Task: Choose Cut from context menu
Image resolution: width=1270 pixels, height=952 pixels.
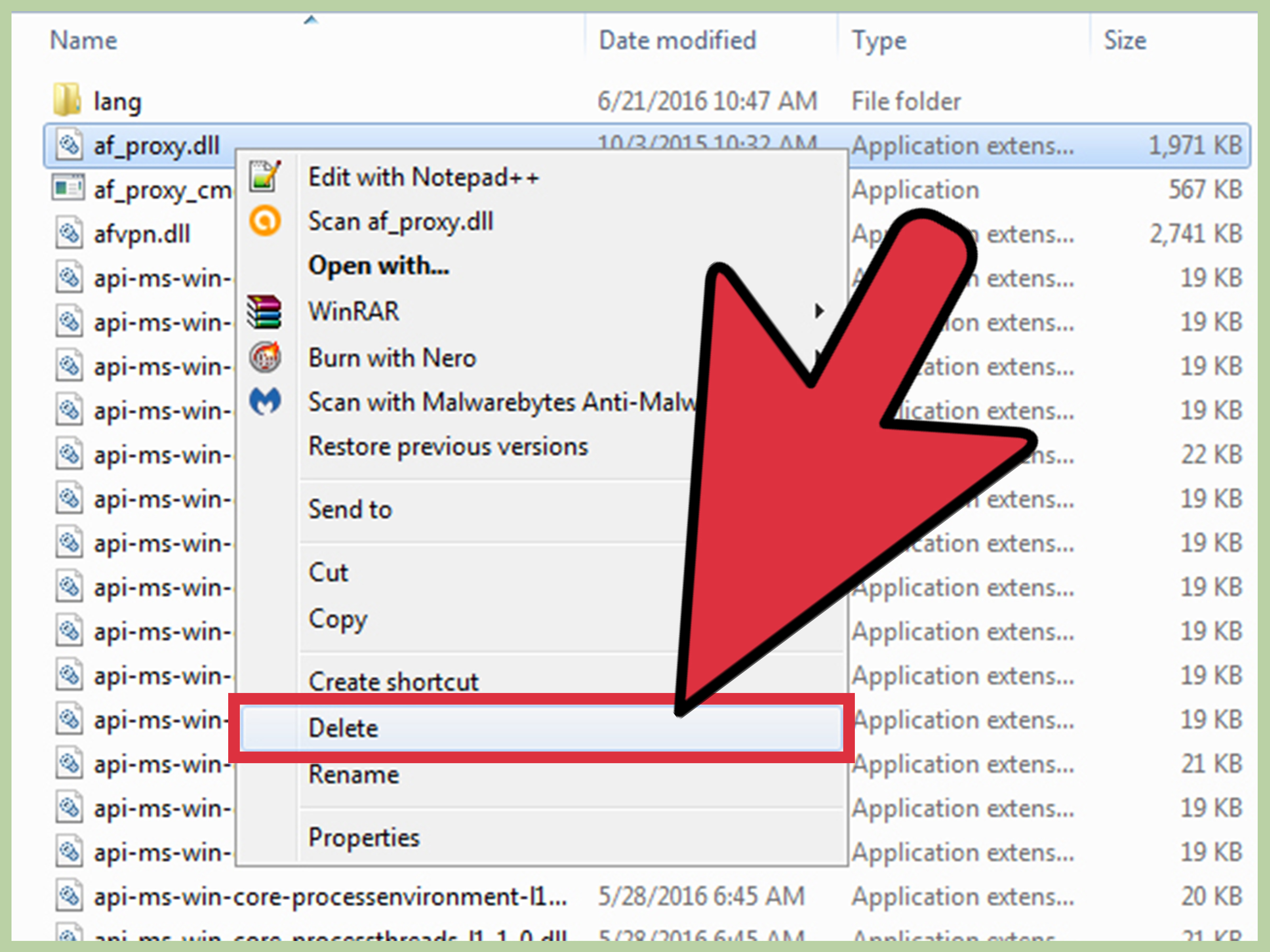Action: [328, 573]
